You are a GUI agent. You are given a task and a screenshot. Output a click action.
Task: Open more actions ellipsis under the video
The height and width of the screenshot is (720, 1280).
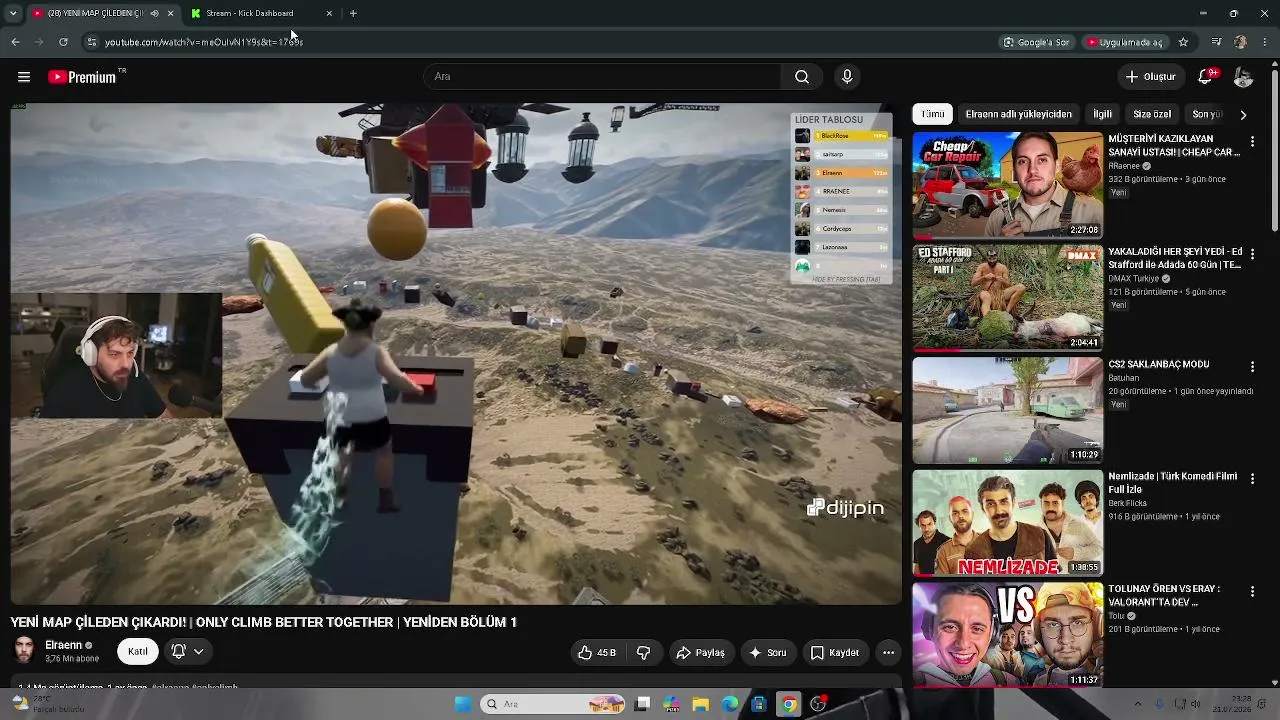click(x=888, y=653)
